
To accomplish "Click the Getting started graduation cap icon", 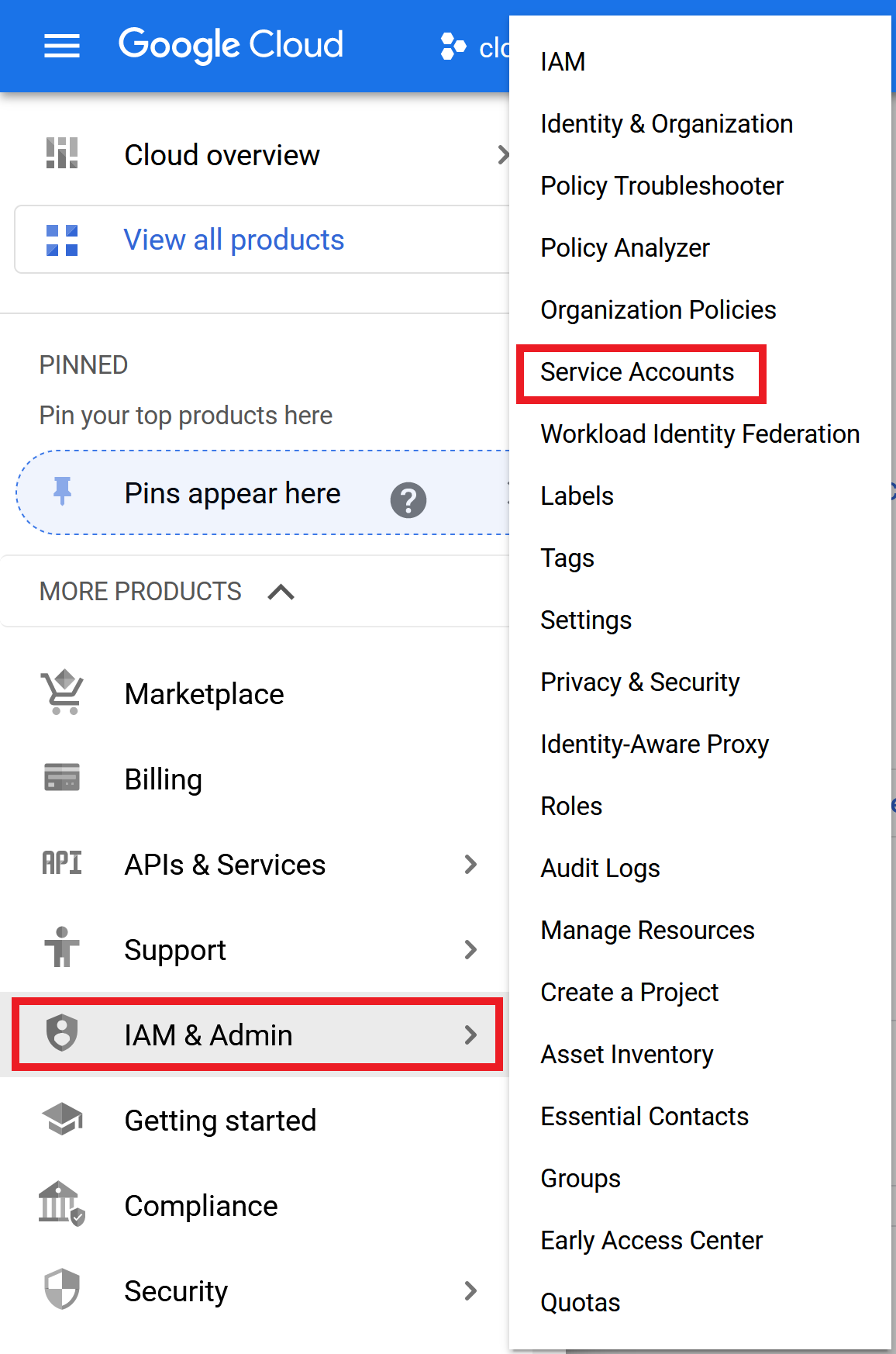I will [x=62, y=1119].
